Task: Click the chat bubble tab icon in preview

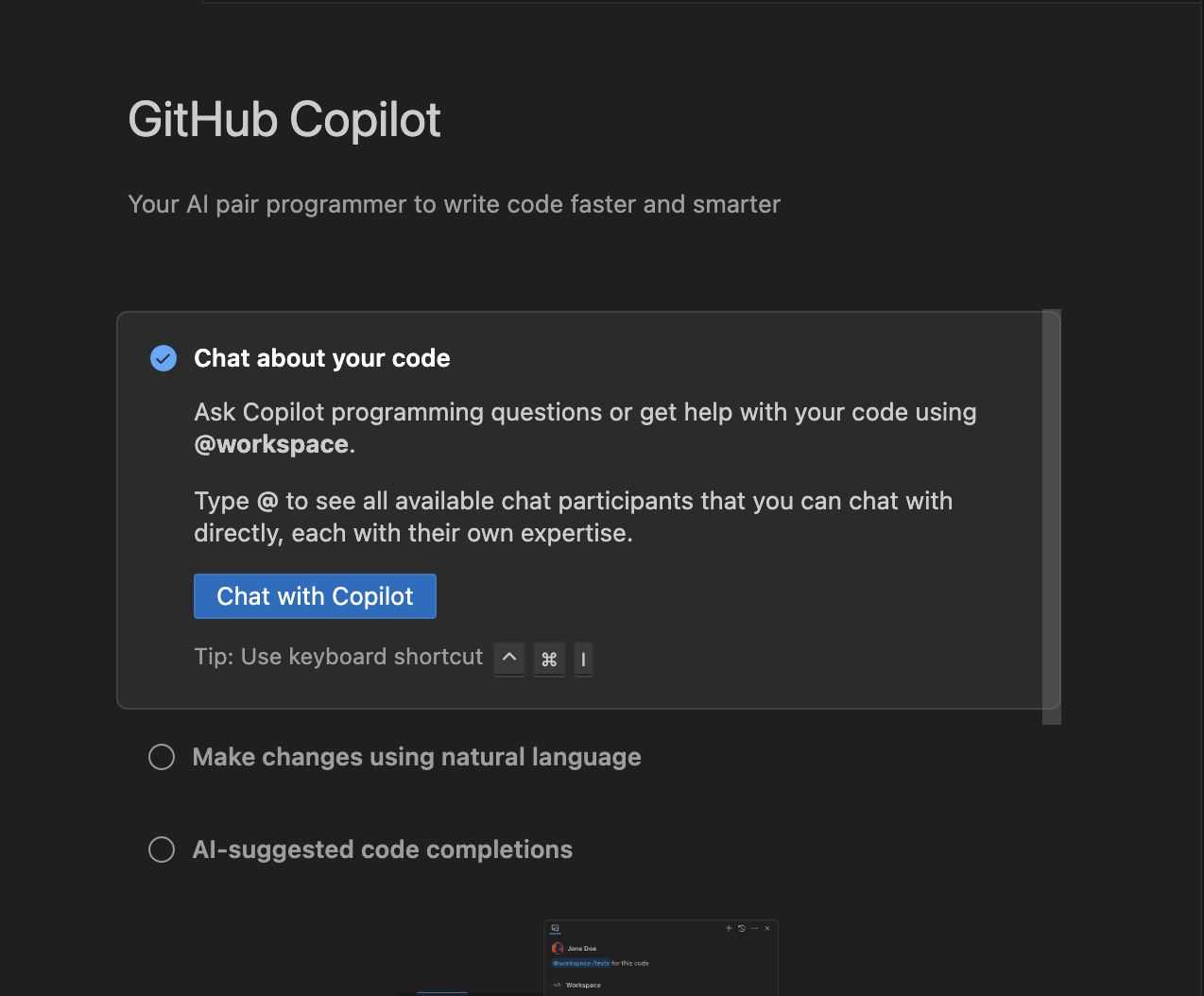Action: click(x=556, y=929)
